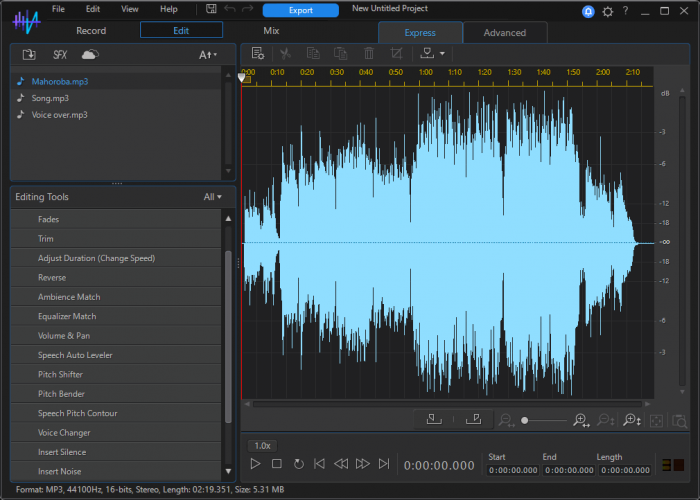
Task: Click the cloud download icon
Action: pos(90,54)
